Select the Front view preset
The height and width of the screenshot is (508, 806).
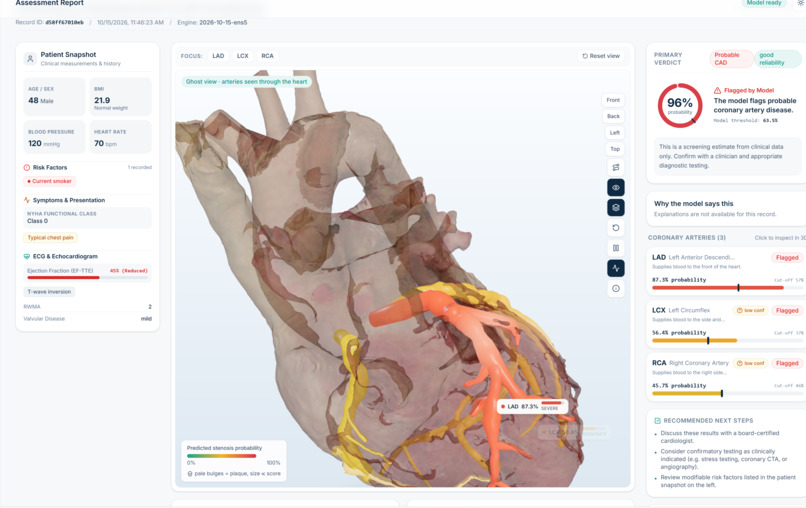point(613,100)
